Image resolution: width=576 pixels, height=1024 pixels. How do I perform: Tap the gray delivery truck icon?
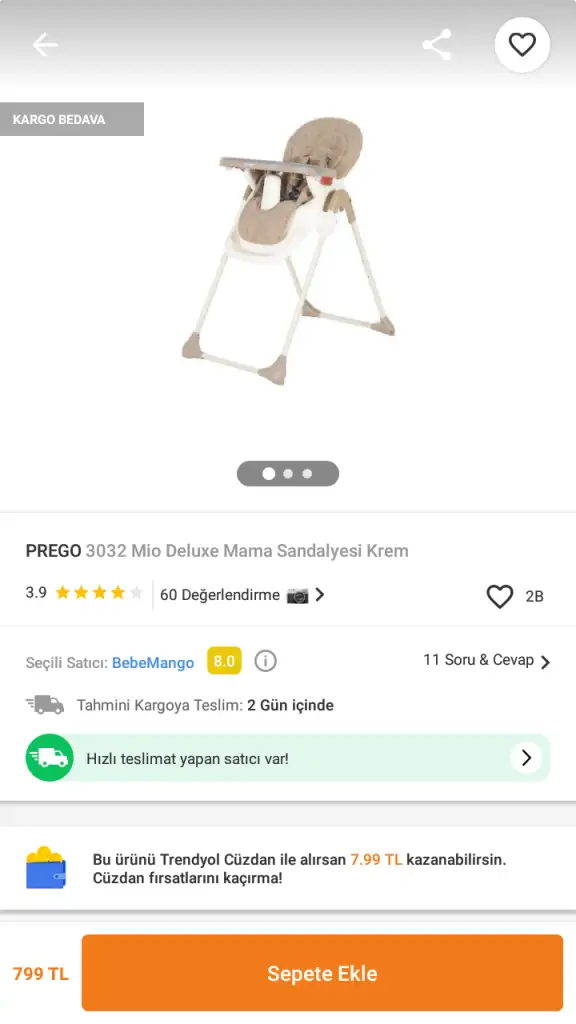pyautogui.click(x=45, y=705)
